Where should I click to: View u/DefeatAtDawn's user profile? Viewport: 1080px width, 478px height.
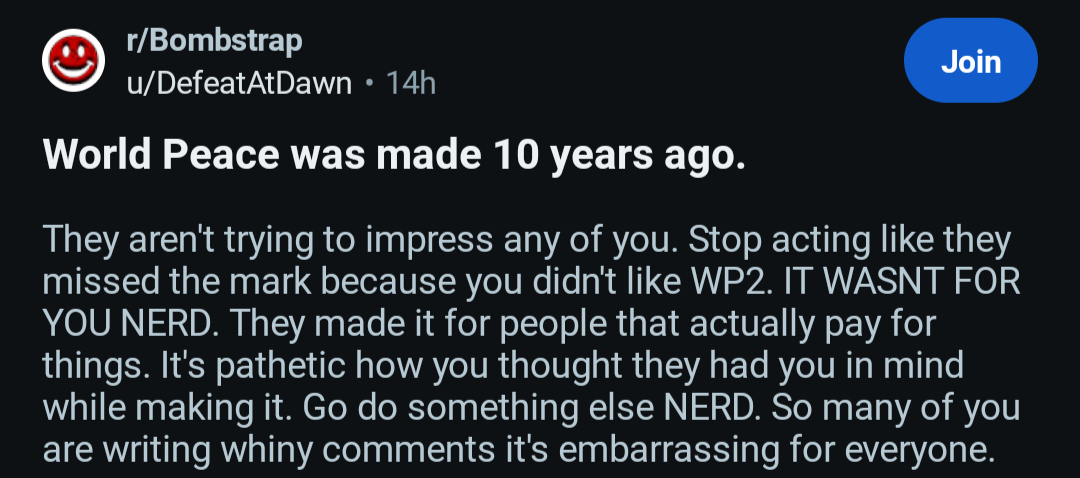coord(239,83)
